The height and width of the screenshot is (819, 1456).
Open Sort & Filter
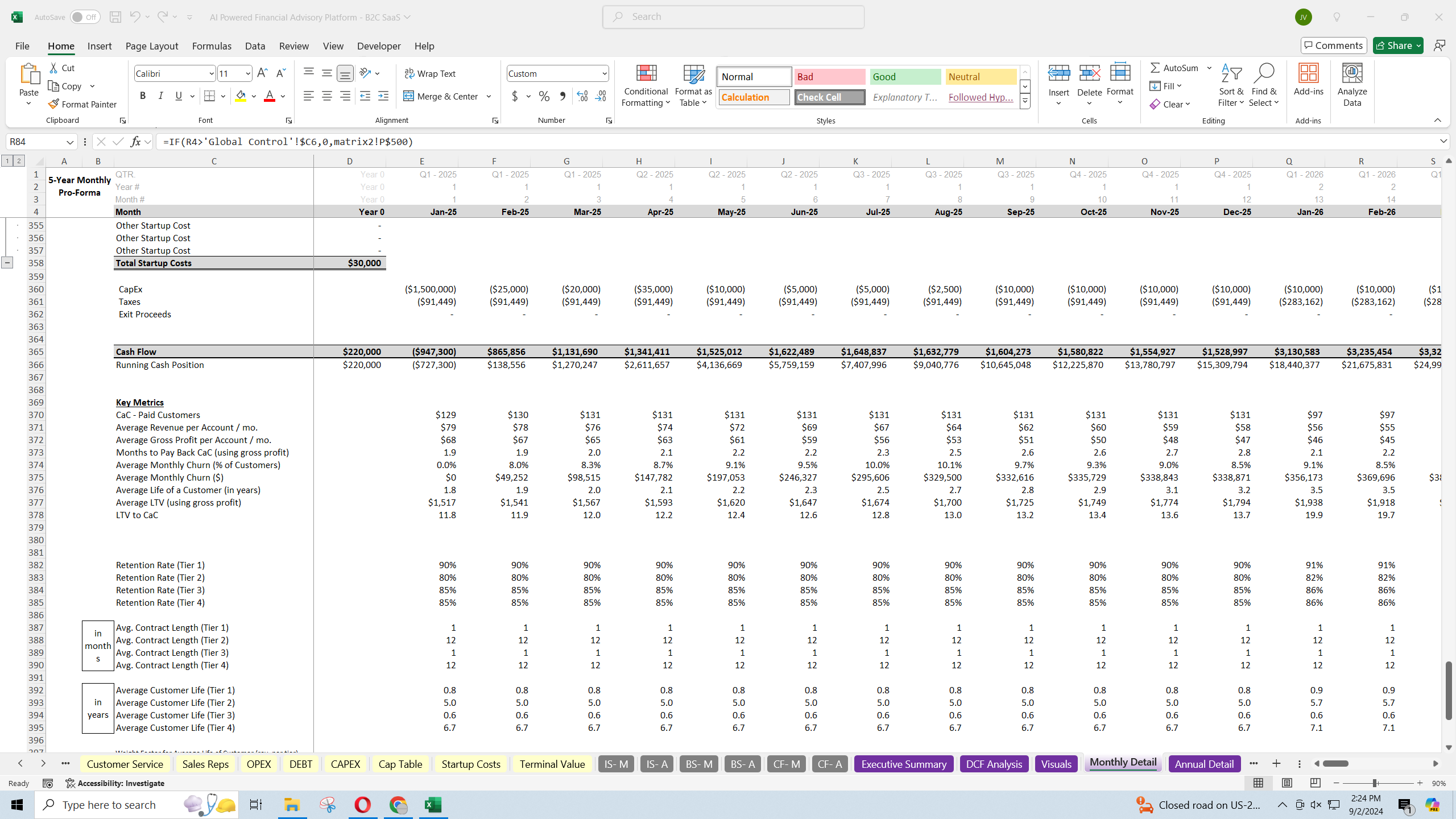tap(1231, 85)
